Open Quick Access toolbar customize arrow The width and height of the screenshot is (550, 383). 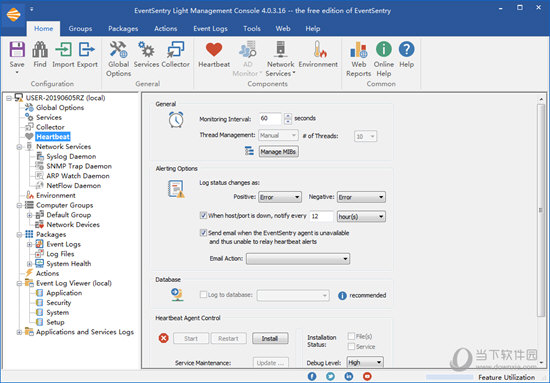(32, 9)
